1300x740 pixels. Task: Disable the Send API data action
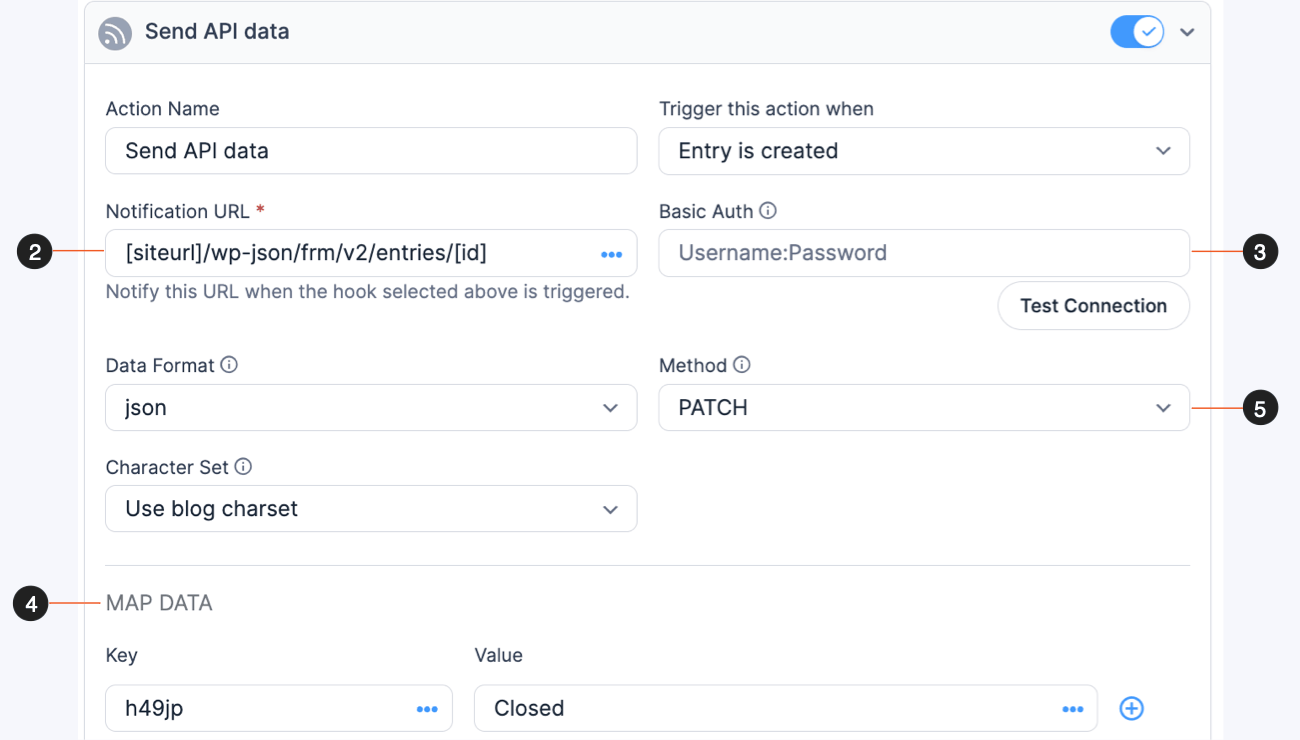tap(1136, 31)
